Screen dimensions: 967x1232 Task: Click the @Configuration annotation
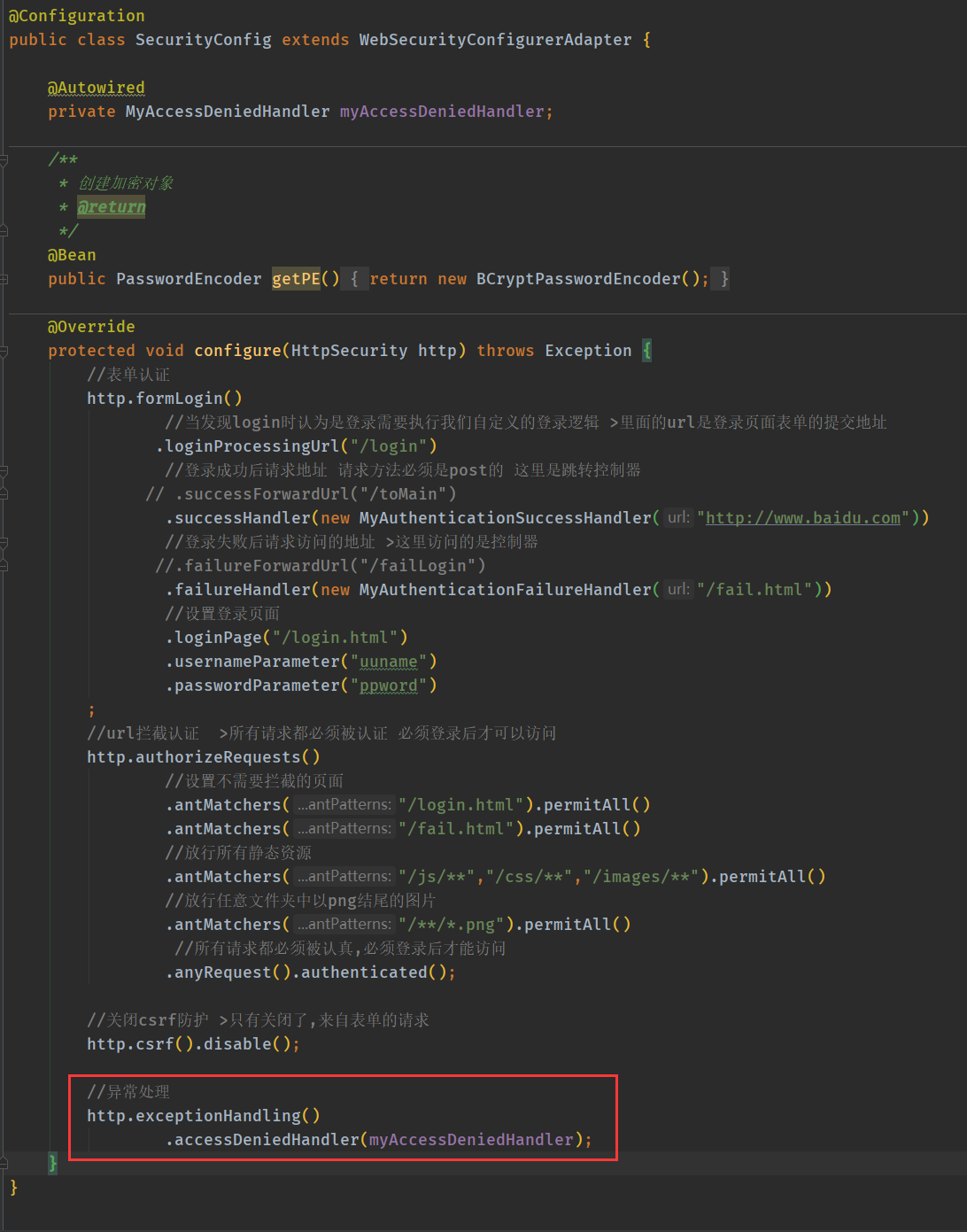point(77,16)
